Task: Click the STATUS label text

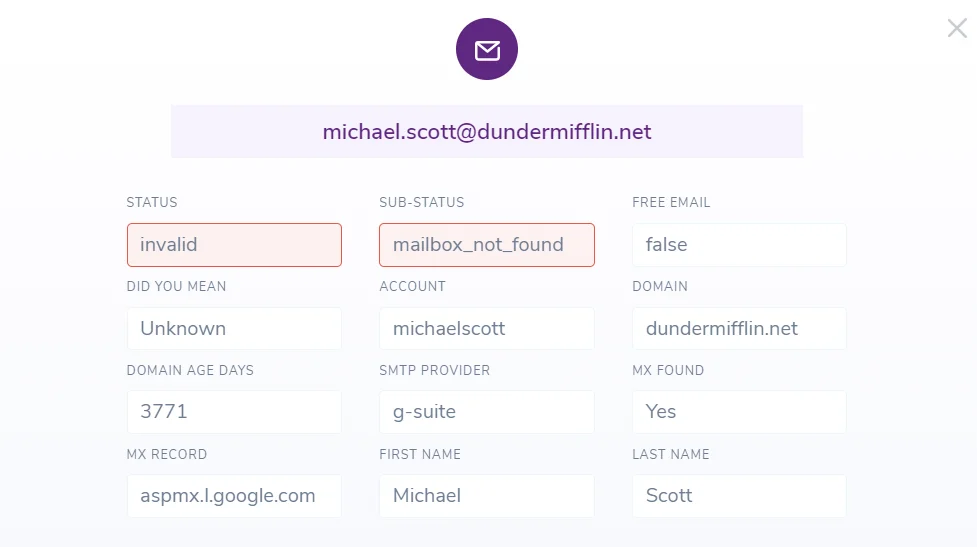Action: [152, 202]
